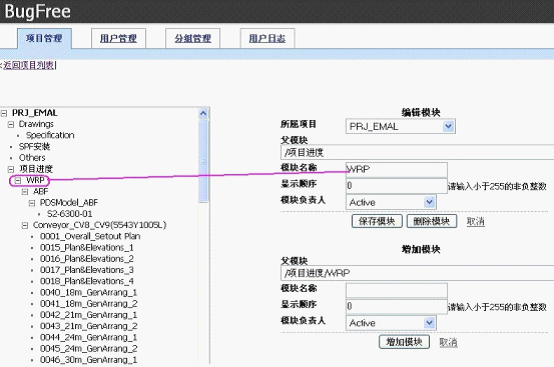Select the 项目进度 node label
554x367 pixels.
pos(36,169)
